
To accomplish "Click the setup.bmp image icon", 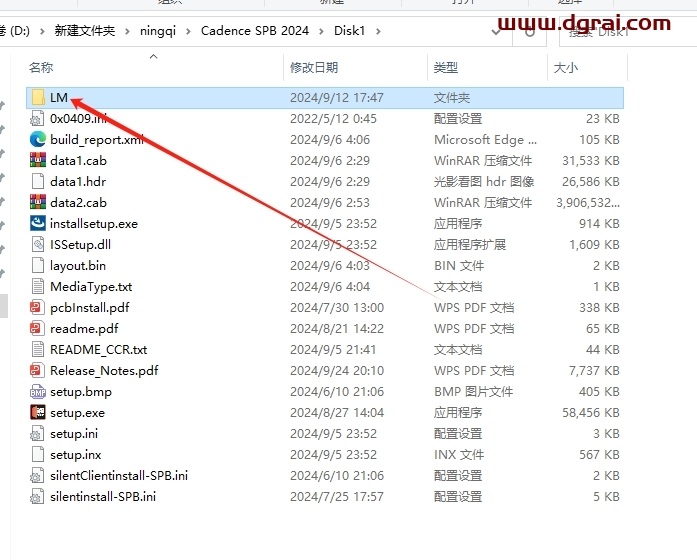I will (38, 392).
